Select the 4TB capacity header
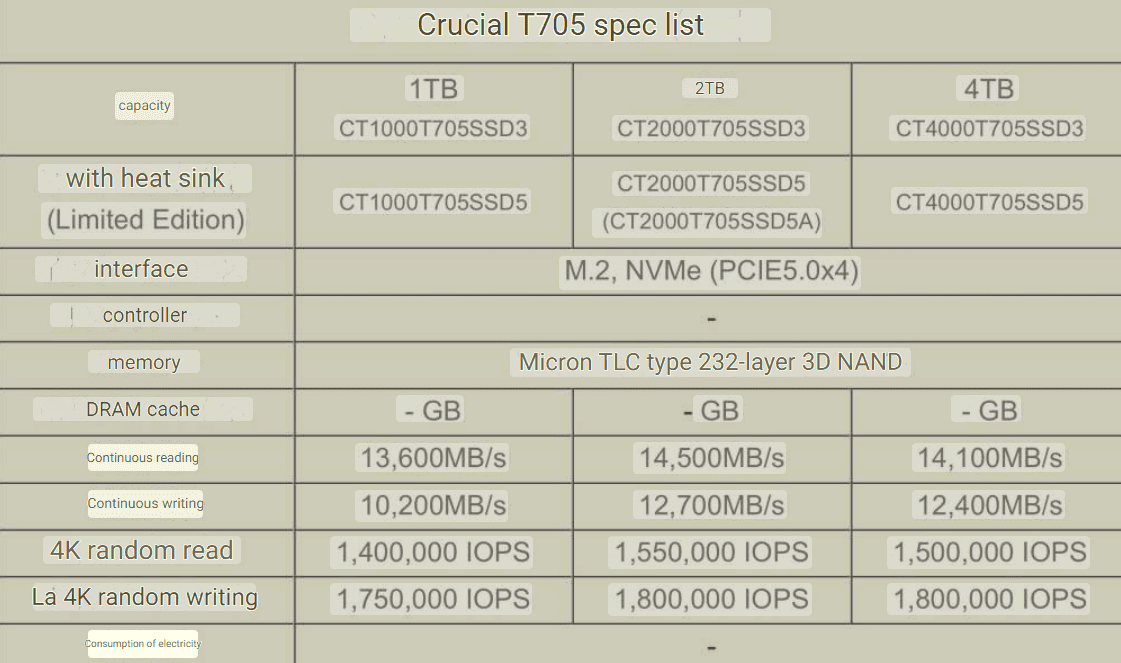This screenshot has height=663, width=1121. [988, 89]
